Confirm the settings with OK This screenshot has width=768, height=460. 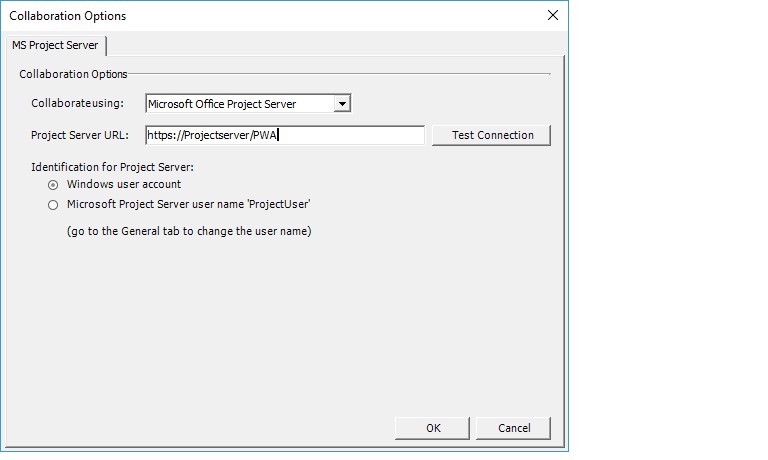(432, 428)
